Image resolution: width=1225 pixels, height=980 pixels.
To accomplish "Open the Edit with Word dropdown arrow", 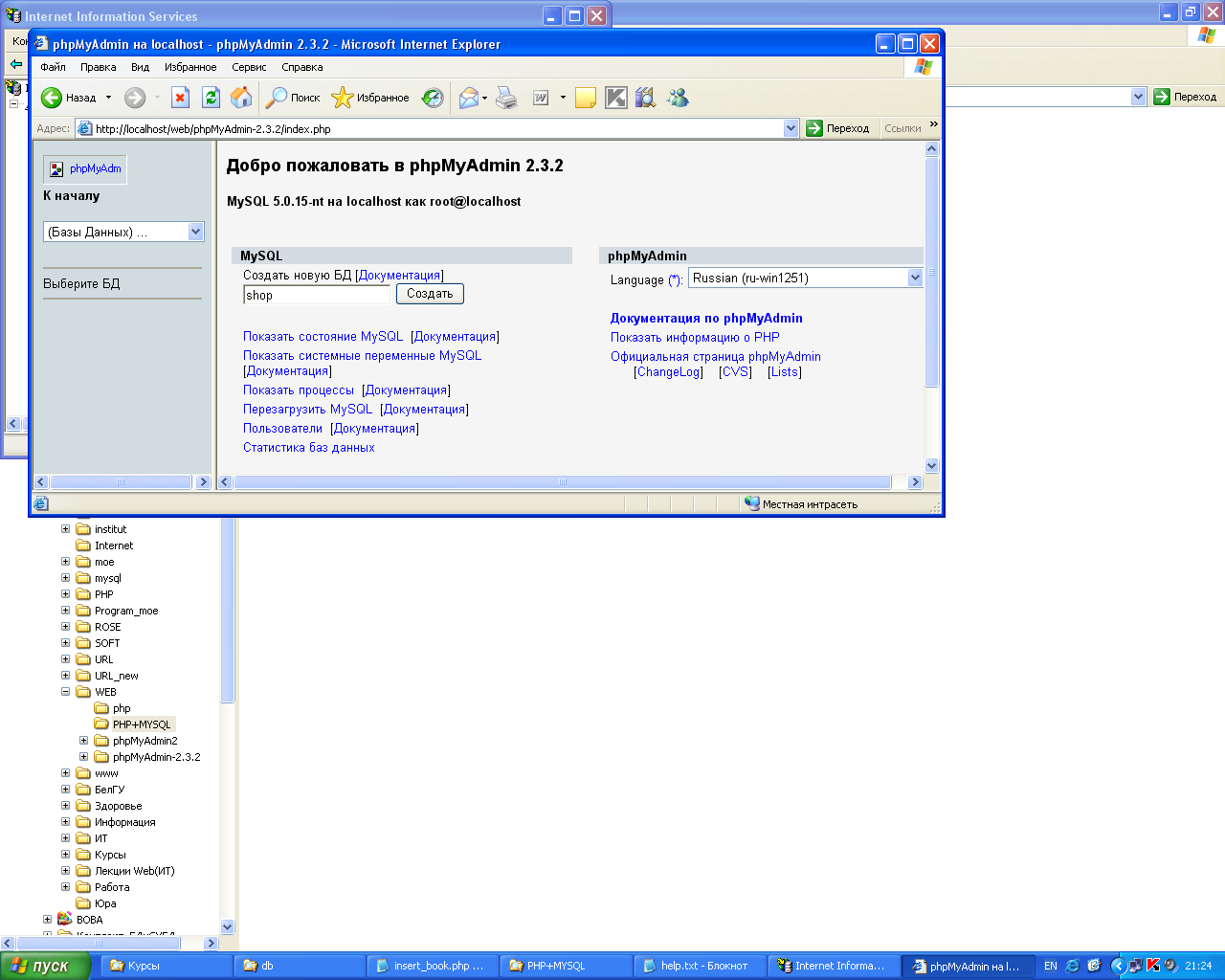I will 563,98.
